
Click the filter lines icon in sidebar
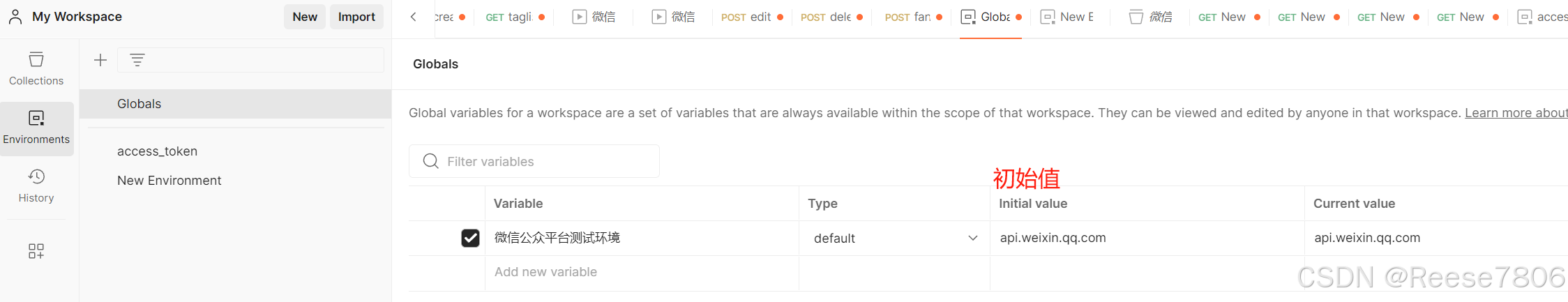tap(137, 60)
